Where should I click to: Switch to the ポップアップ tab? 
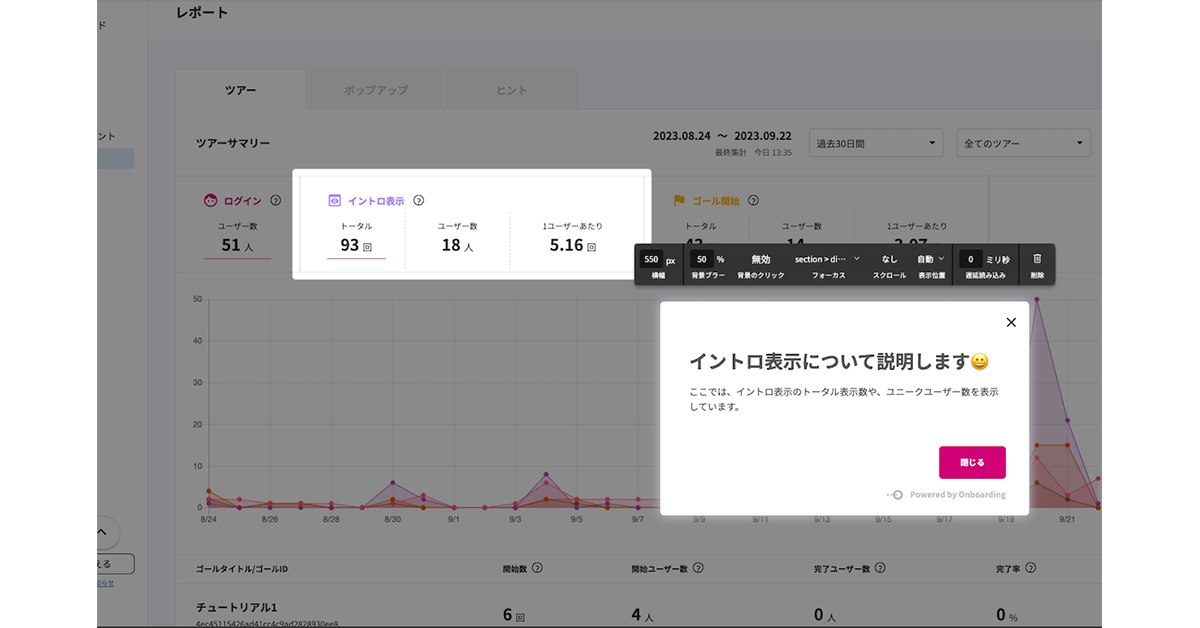[376, 89]
